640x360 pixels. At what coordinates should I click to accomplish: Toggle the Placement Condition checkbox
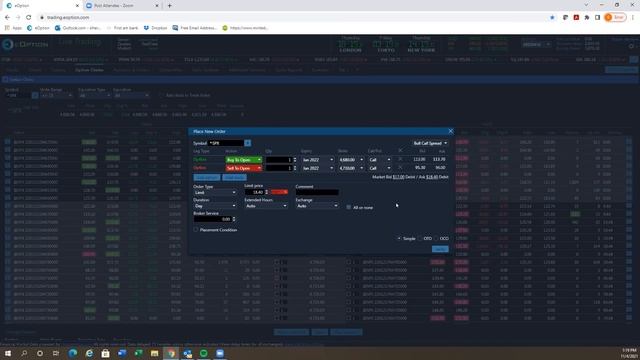pyautogui.click(x=196, y=230)
